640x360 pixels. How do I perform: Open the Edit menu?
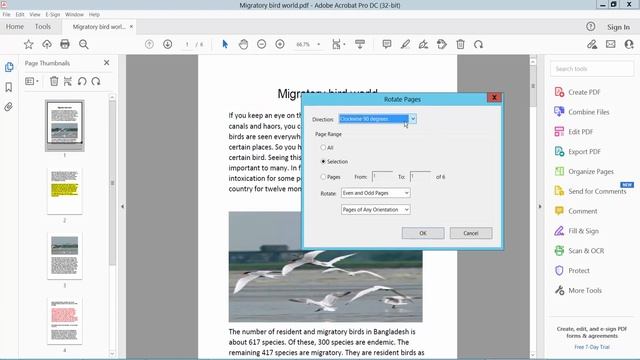20,14
